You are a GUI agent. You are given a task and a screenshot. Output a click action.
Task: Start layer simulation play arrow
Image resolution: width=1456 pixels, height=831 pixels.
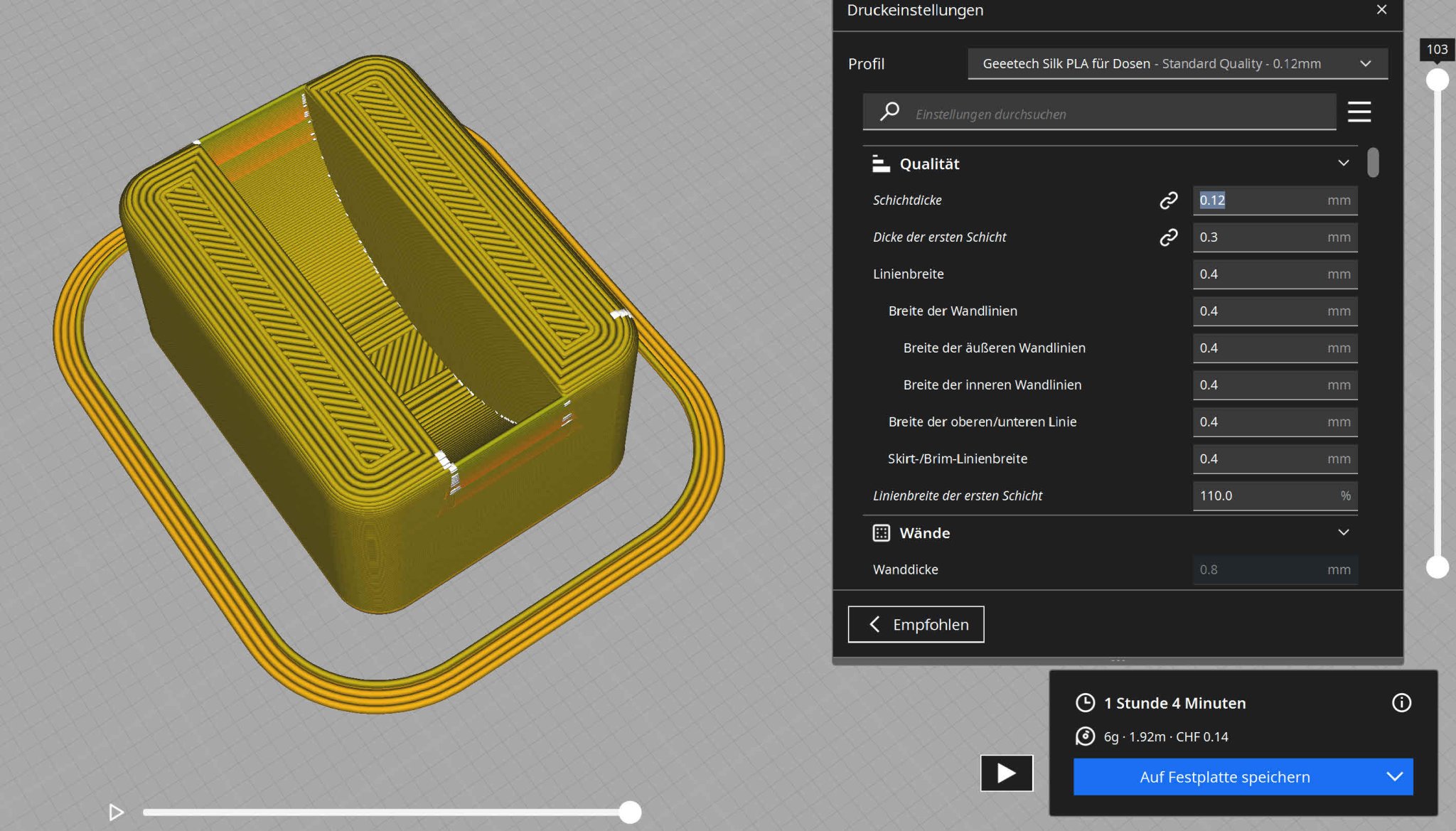point(116,812)
